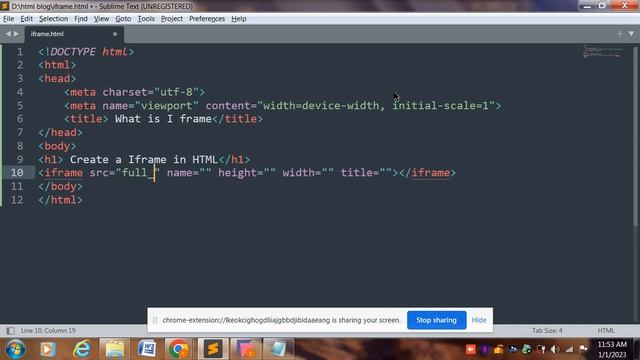This screenshot has width=640, height=360.
Task: Open Google Chrome from taskbar
Action: 178,349
